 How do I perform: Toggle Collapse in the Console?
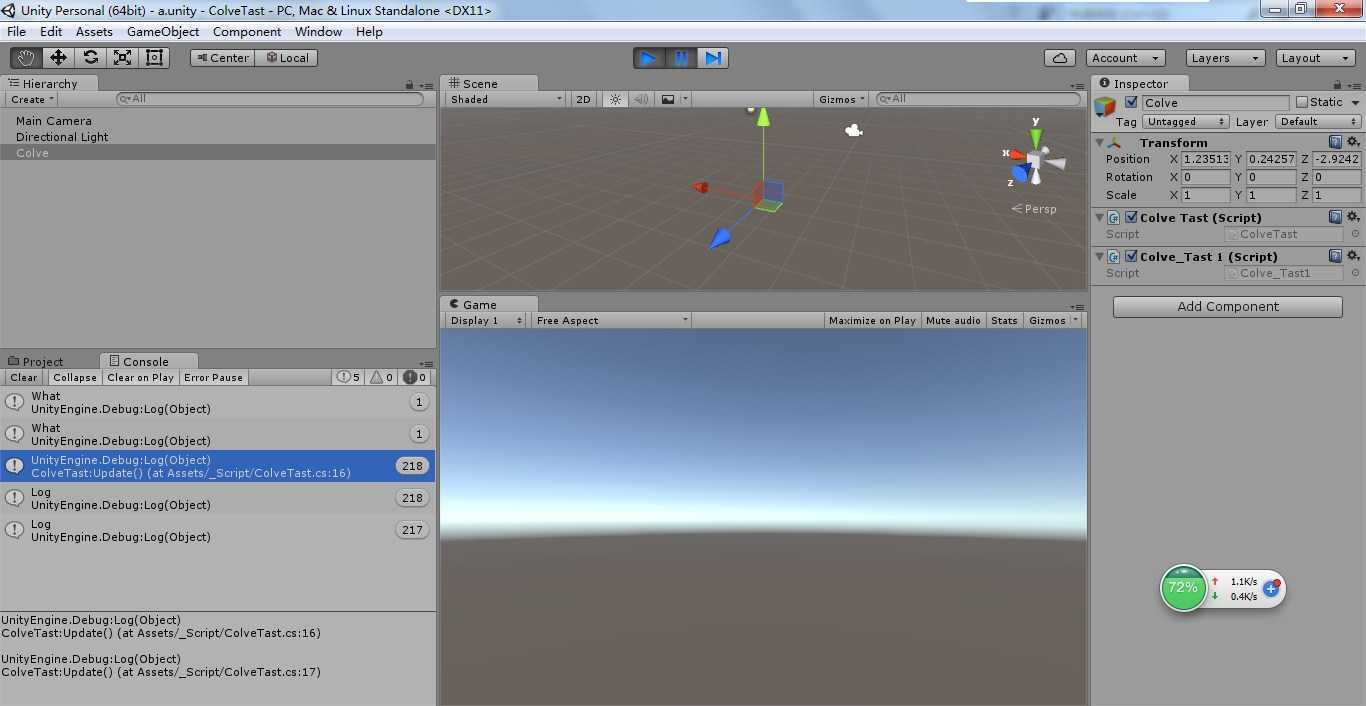coord(75,377)
